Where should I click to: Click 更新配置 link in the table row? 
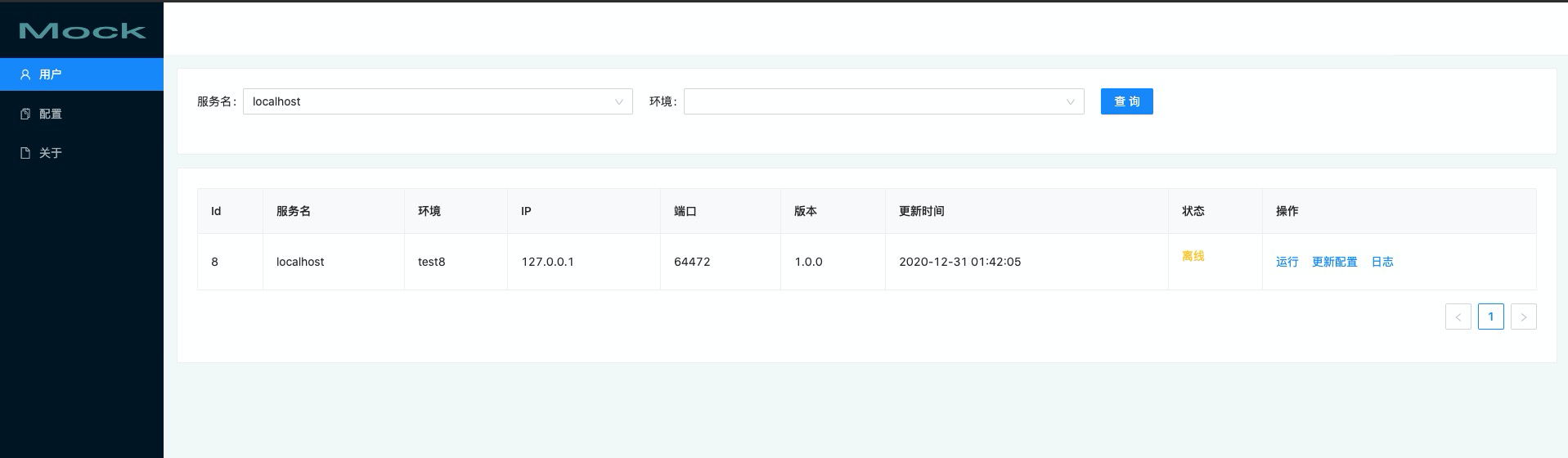pos(1334,262)
